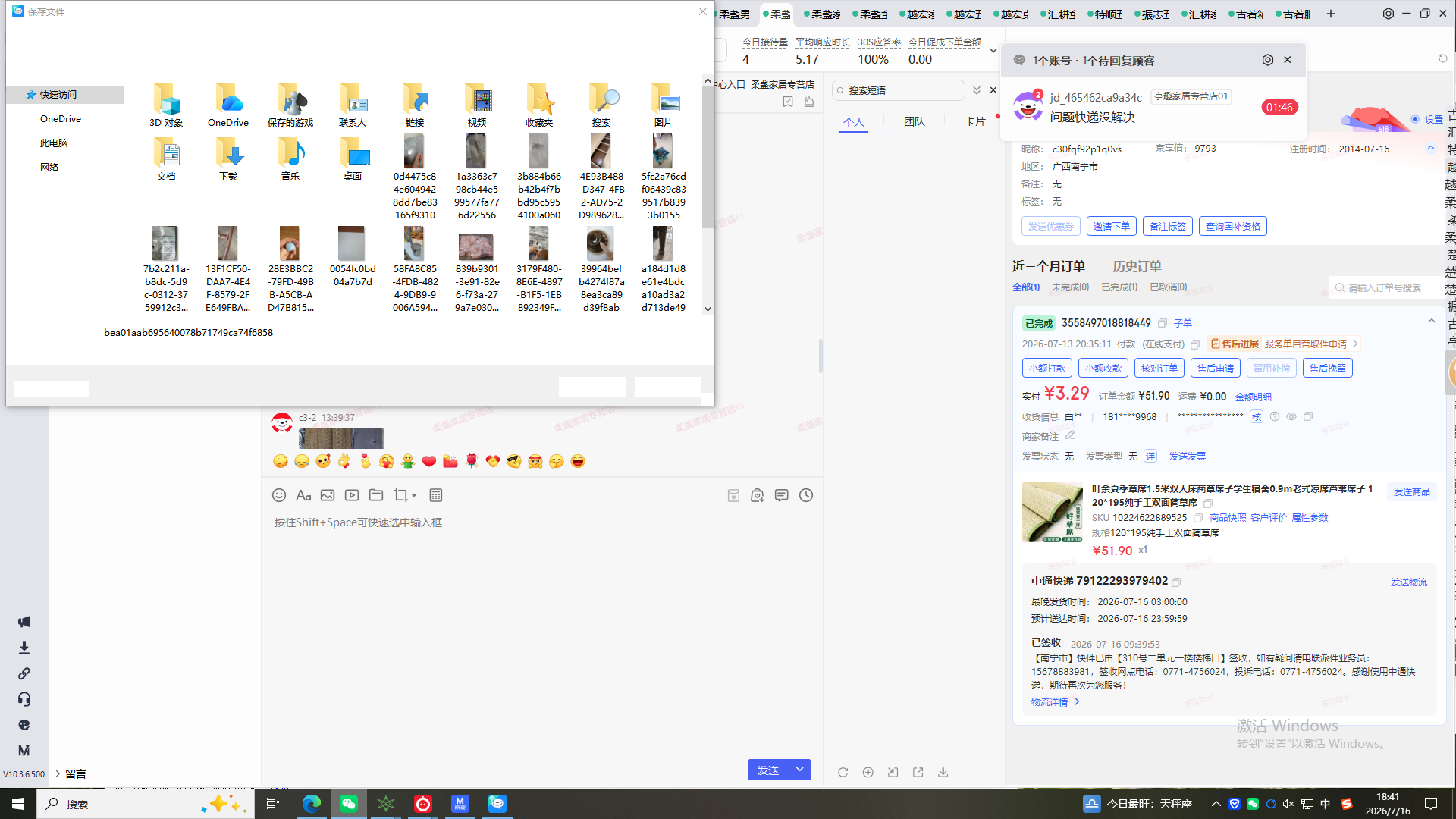Focus the 搜索短语 search field
This screenshot has height=819, width=1456.
point(899,90)
